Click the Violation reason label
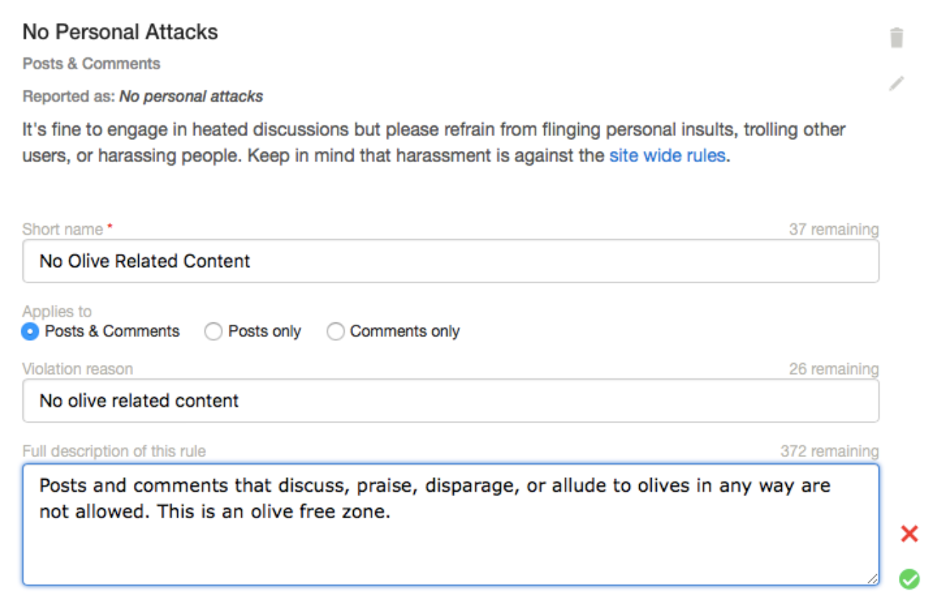941x612 pixels. coord(78,369)
